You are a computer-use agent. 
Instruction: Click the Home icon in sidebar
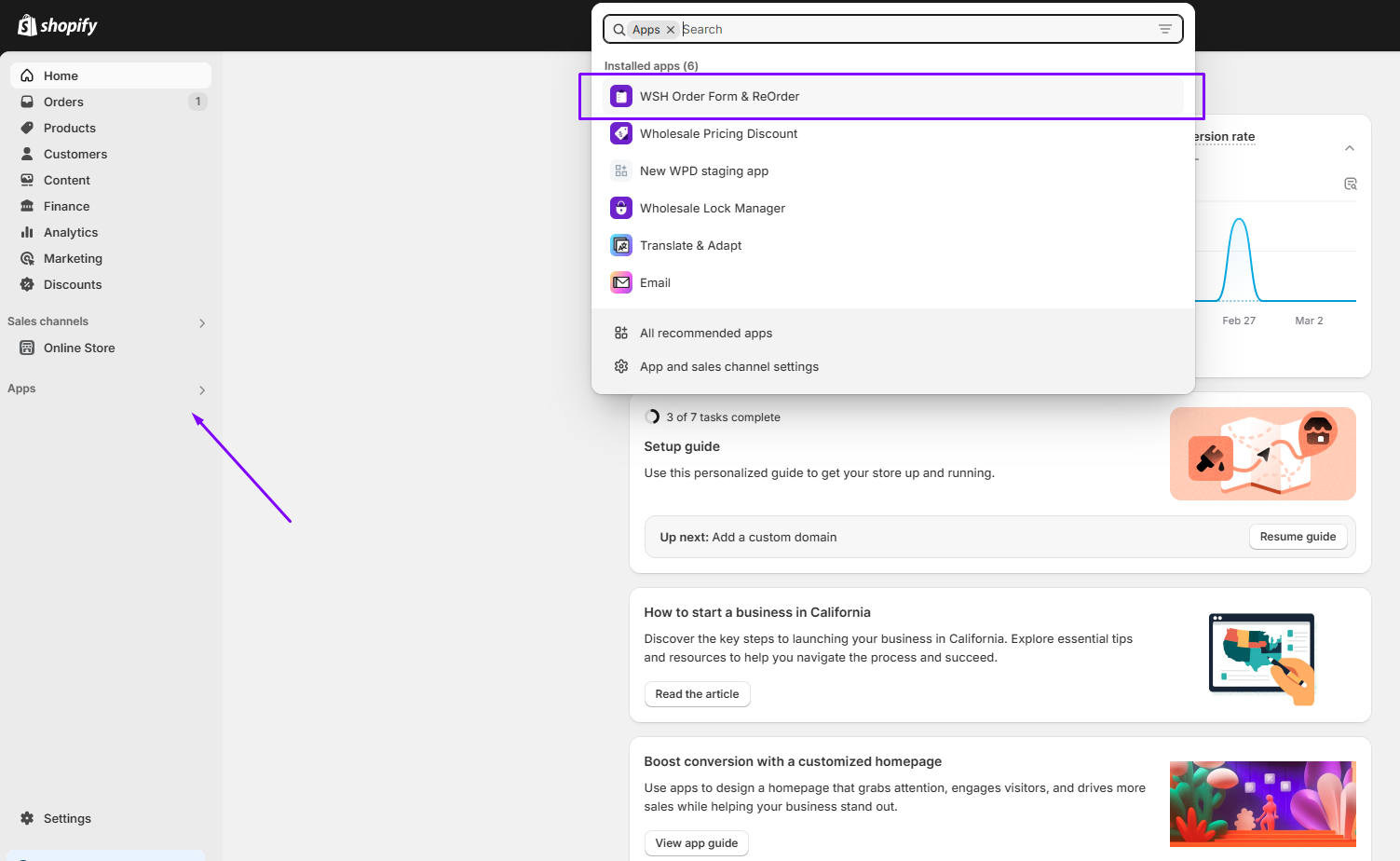(27, 75)
